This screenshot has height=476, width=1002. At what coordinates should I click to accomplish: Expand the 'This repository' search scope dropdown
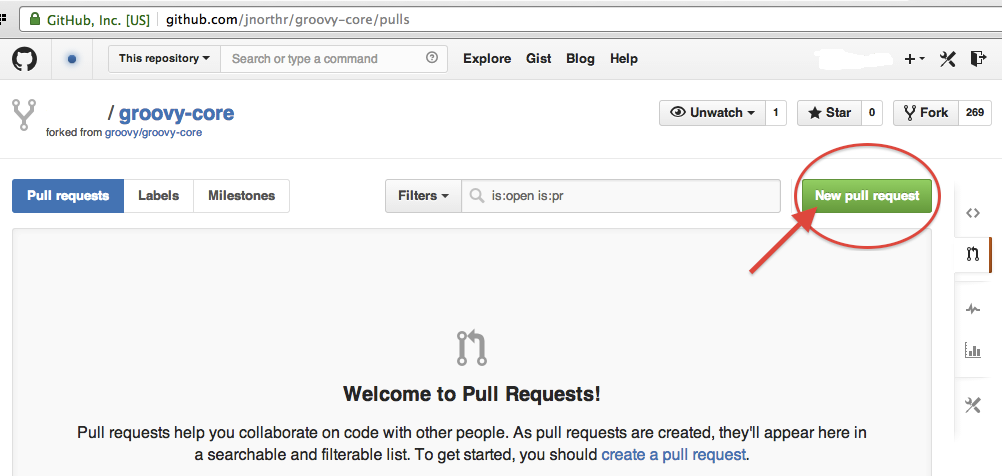[164, 59]
